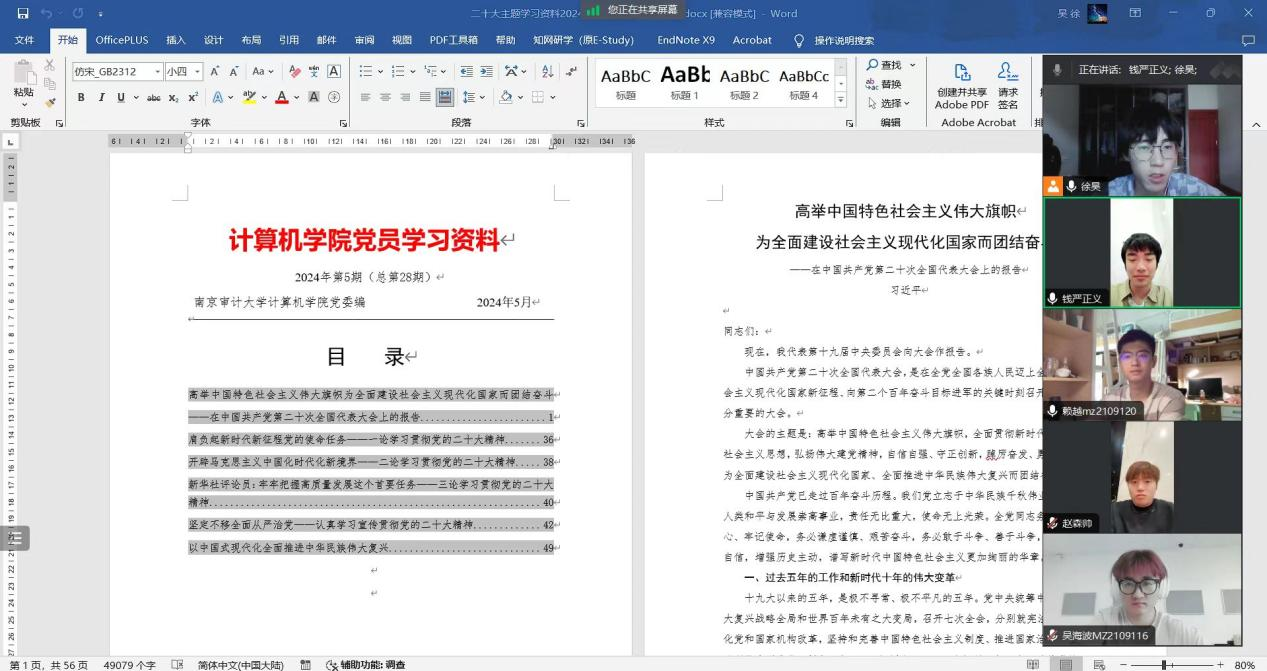The image size is (1267, 671).
Task: Click the Sort (A-Z) paragraph icon
Action: (547, 72)
